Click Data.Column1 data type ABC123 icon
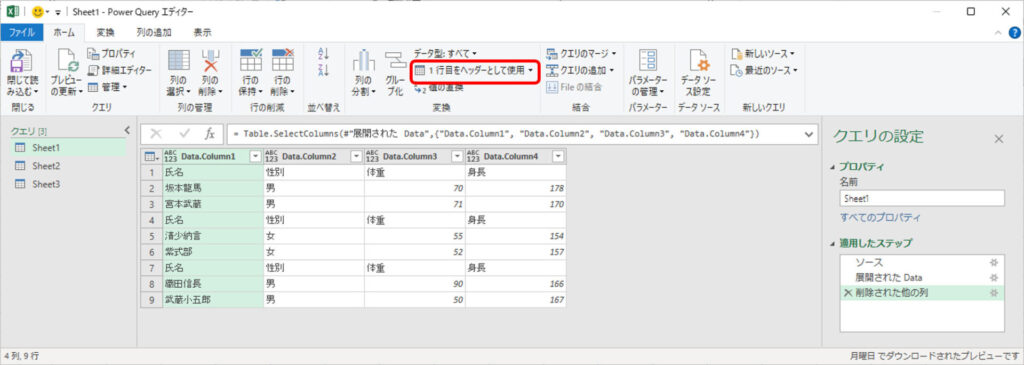This screenshot has width=1024, height=365. coord(170,156)
